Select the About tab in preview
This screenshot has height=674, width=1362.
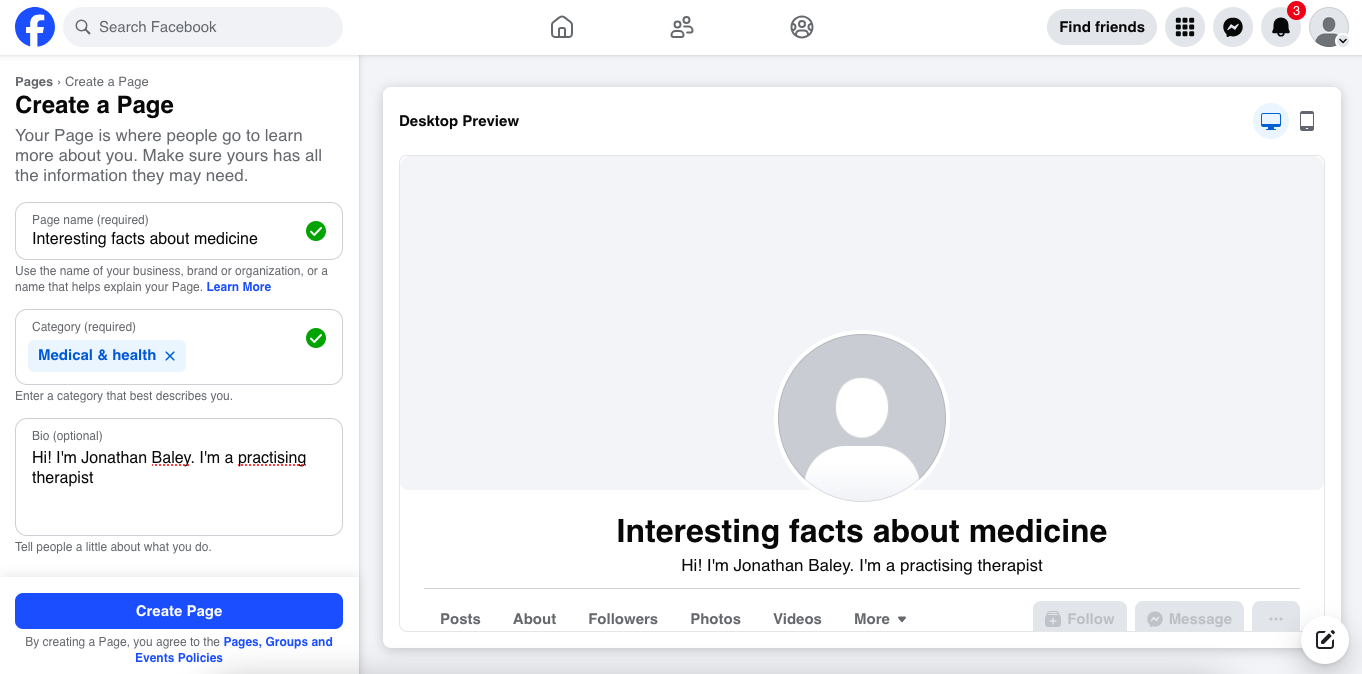[x=535, y=619]
